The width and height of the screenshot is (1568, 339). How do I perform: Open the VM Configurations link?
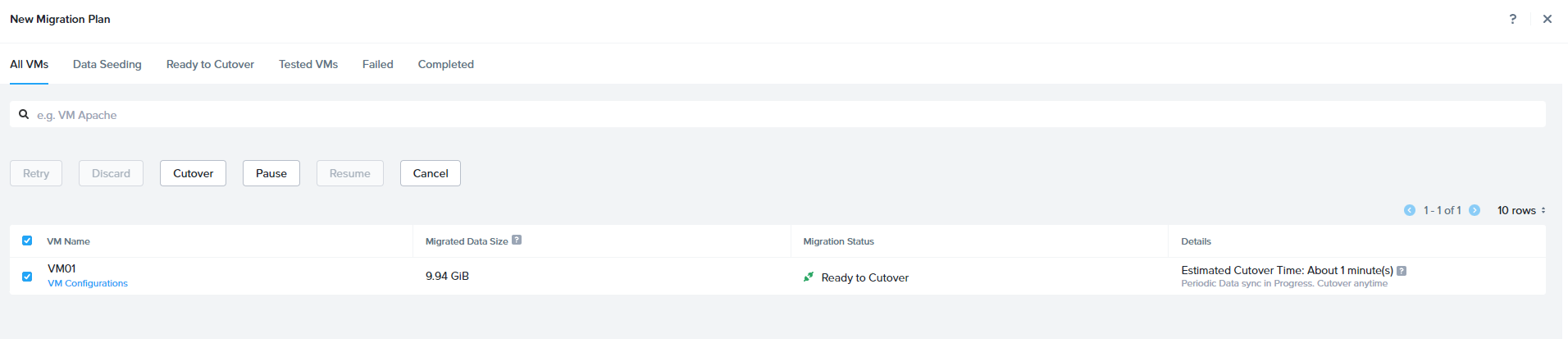88,283
